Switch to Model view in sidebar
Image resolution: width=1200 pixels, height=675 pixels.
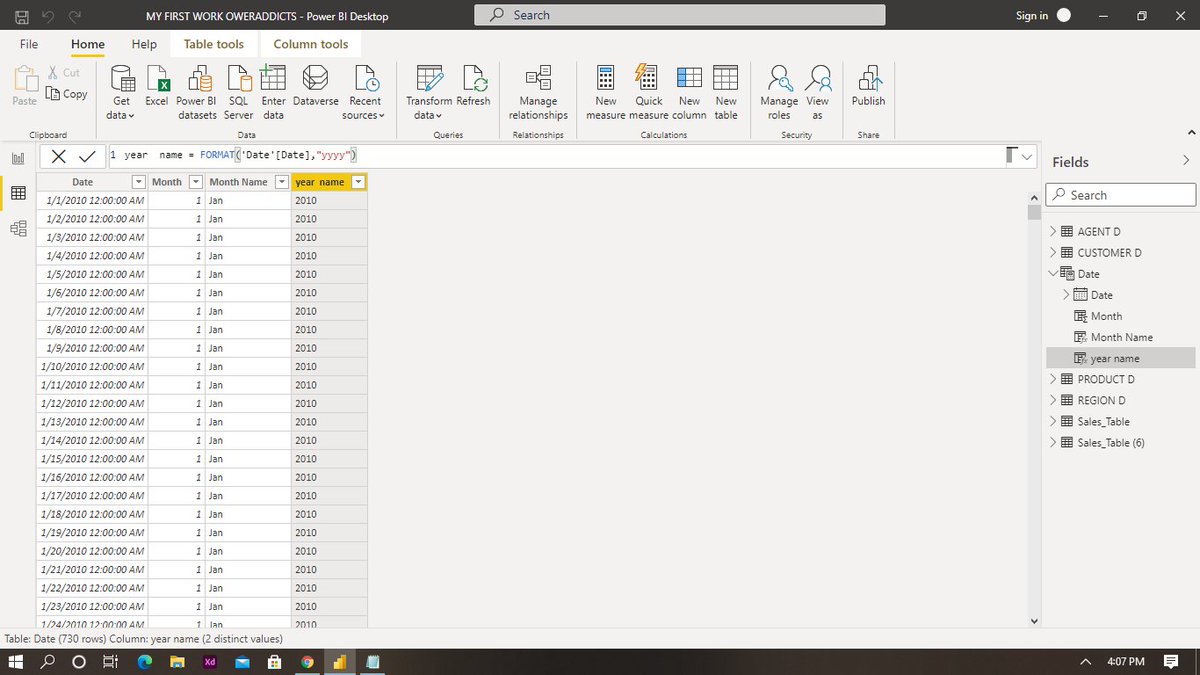18,228
